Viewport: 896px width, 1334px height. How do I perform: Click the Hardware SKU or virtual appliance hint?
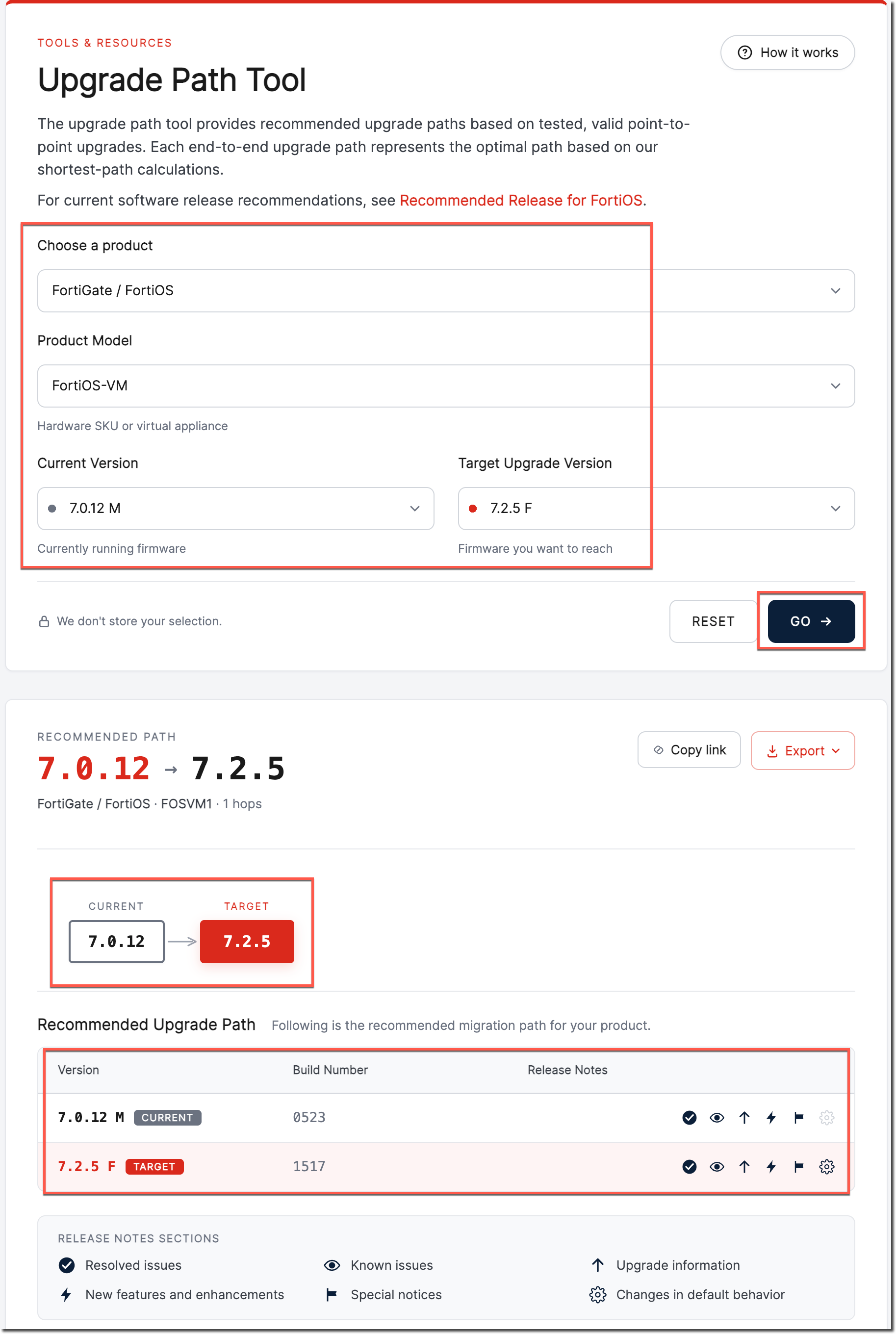click(x=132, y=426)
